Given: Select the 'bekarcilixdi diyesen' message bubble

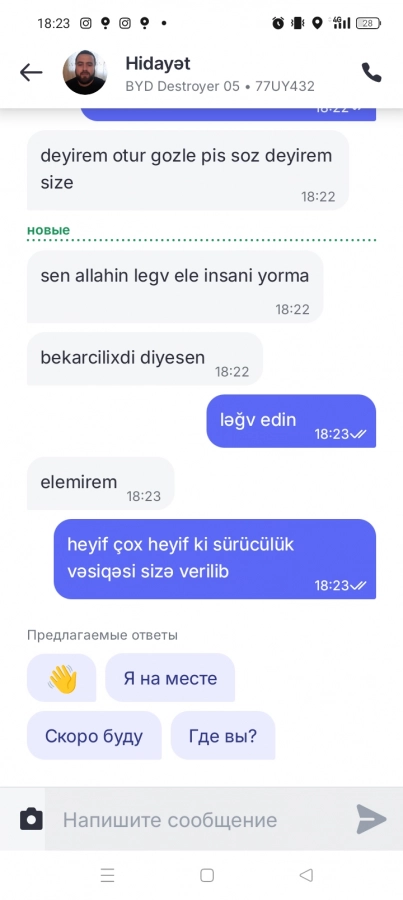Looking at the screenshot, I should (x=145, y=359).
